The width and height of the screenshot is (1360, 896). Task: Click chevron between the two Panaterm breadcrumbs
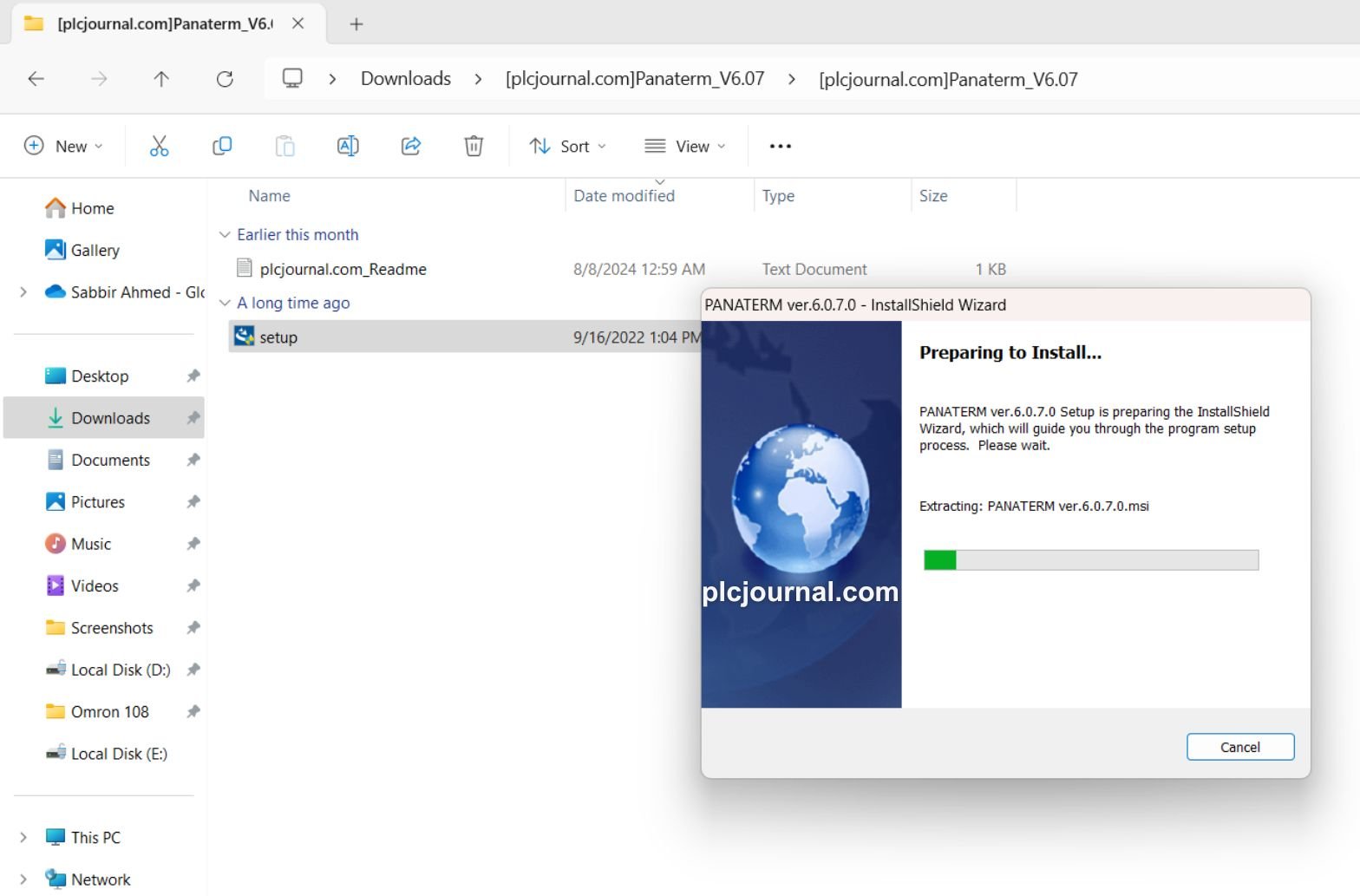point(791,79)
